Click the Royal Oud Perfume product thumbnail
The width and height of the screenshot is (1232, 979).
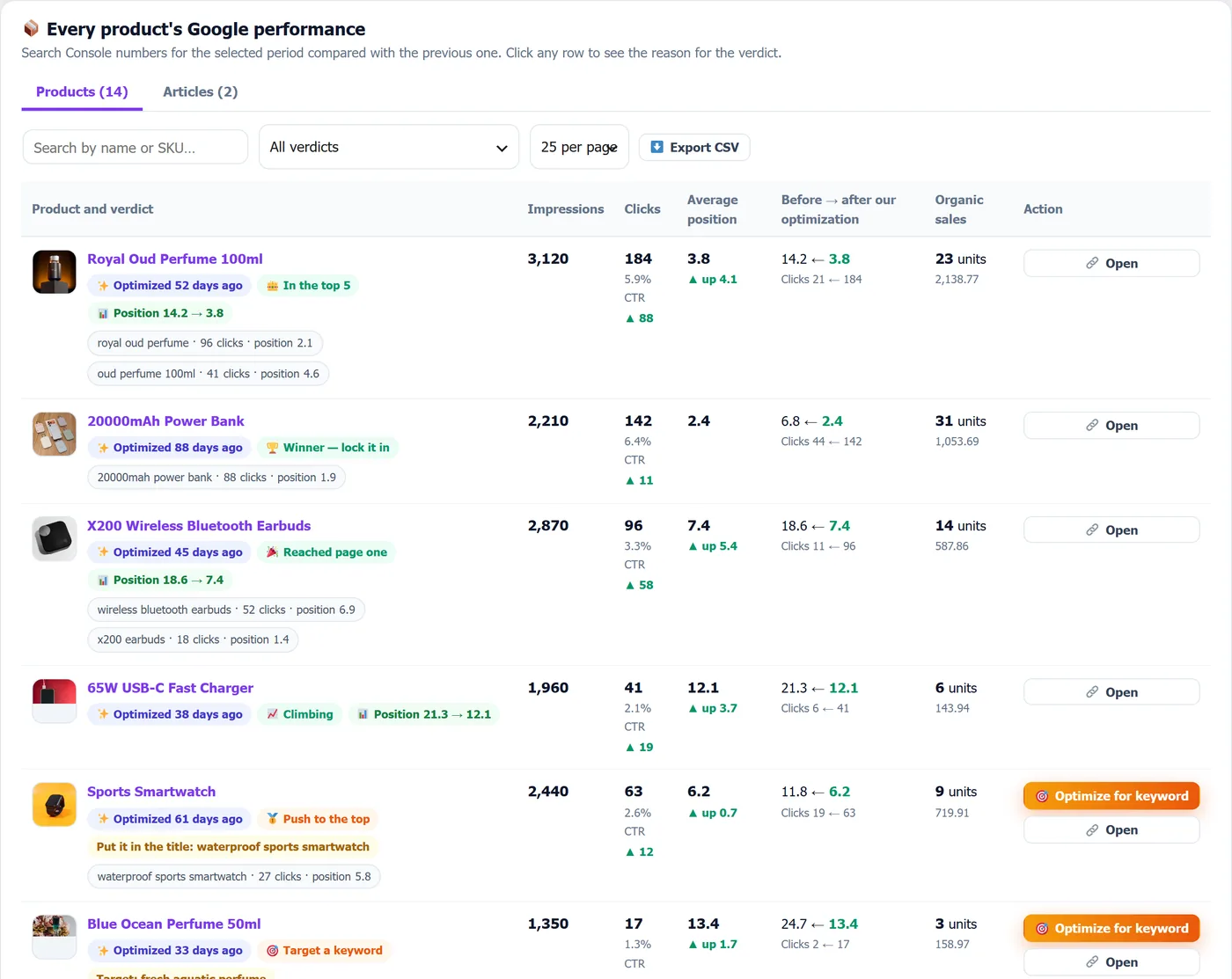[x=55, y=272]
